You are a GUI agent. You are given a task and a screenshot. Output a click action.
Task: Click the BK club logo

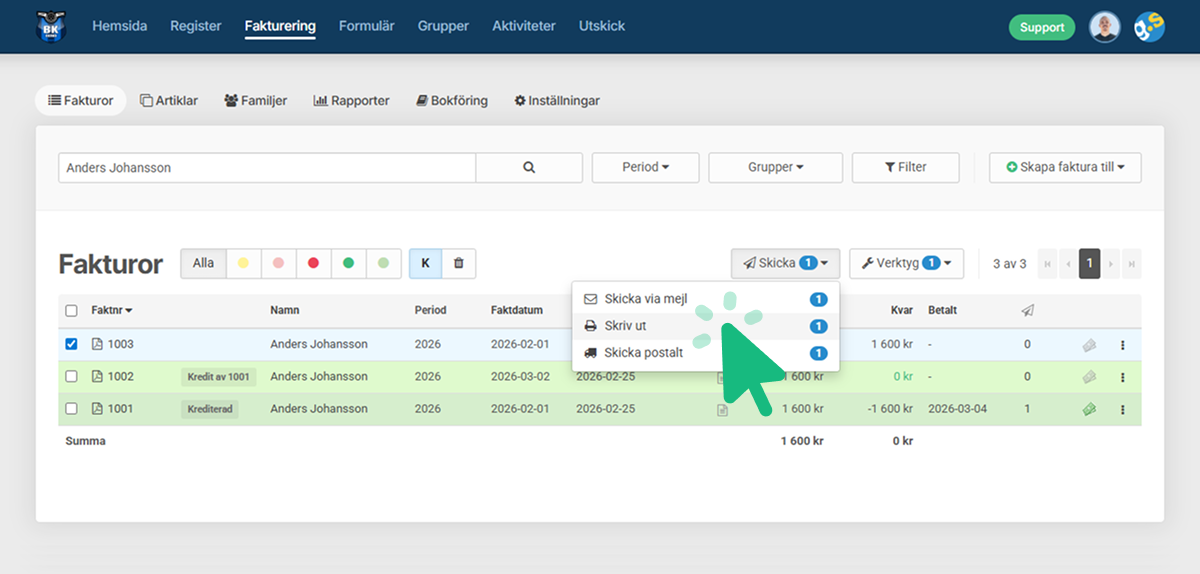pos(49,27)
